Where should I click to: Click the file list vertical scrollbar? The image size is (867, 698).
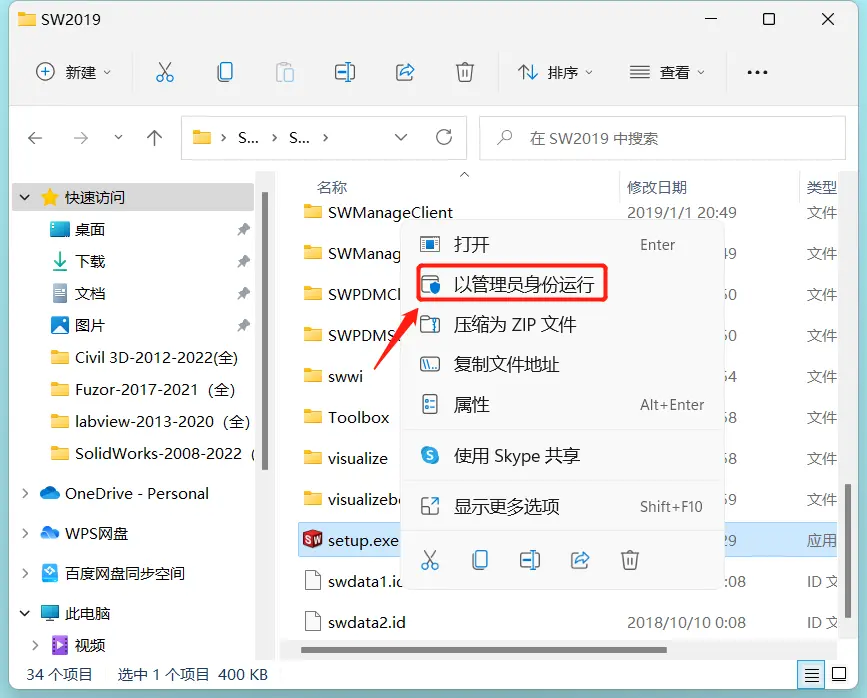click(x=848, y=550)
